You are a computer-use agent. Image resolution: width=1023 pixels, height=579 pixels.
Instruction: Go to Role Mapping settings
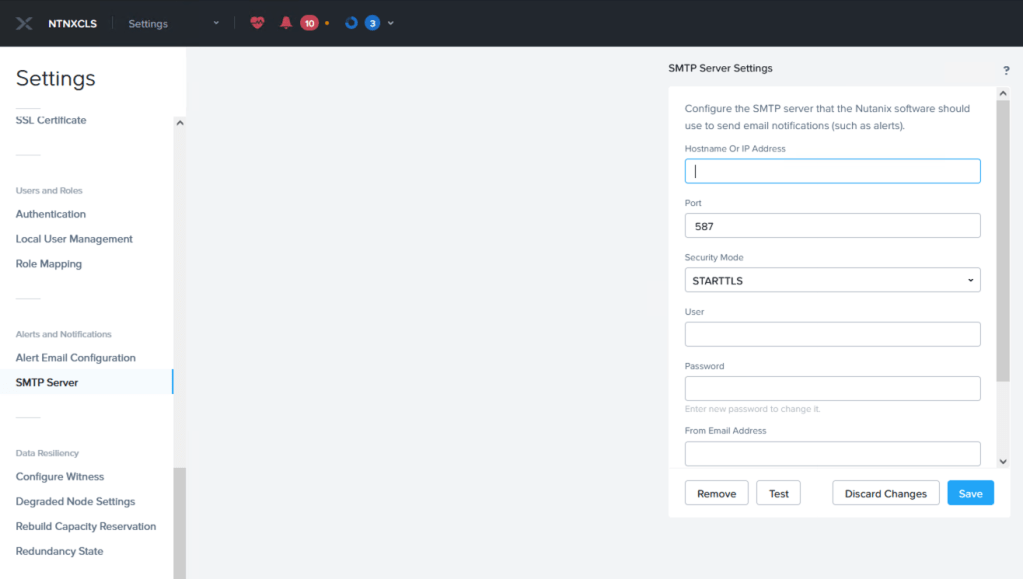point(49,264)
